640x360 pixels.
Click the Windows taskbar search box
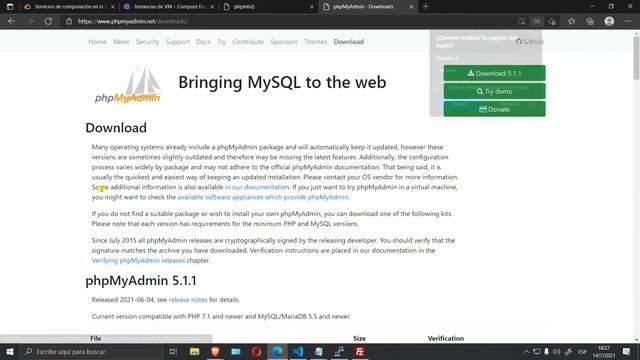(x=92, y=351)
